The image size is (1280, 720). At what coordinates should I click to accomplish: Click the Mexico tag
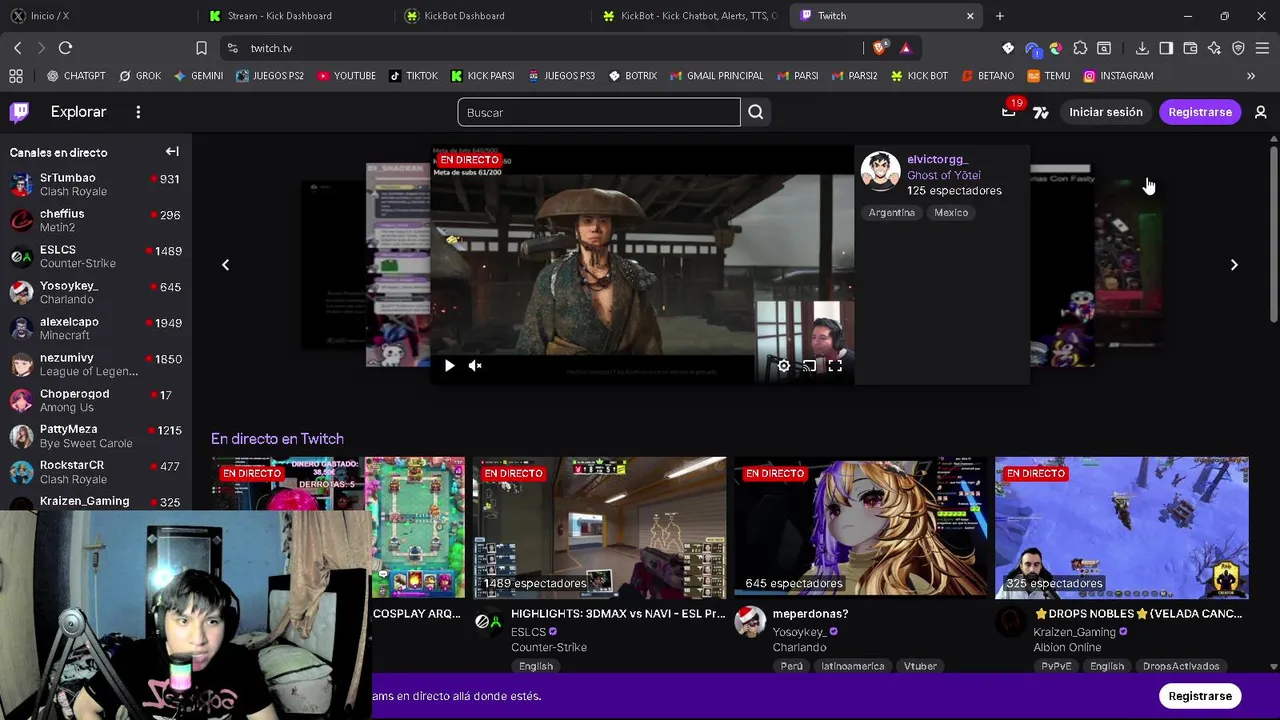pyautogui.click(x=951, y=212)
